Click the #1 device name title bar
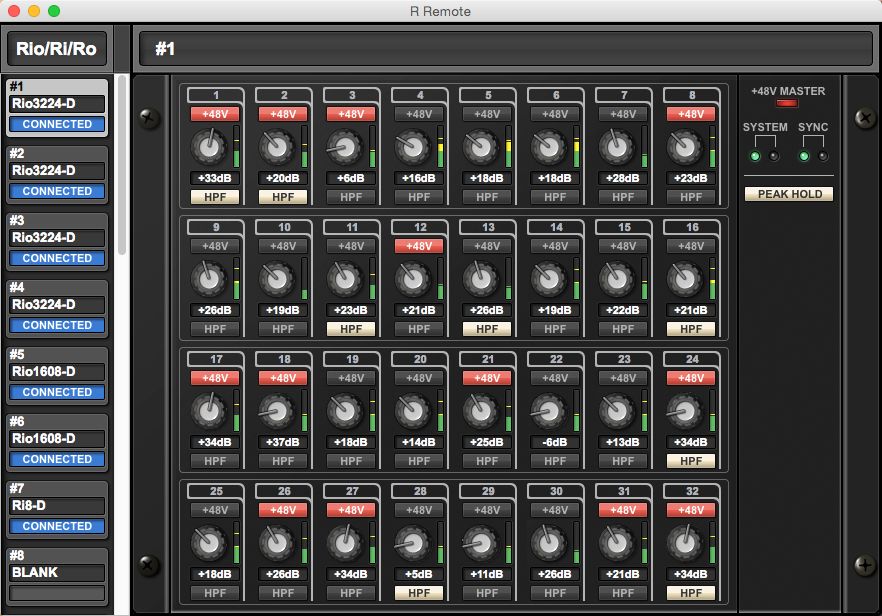 (x=506, y=48)
